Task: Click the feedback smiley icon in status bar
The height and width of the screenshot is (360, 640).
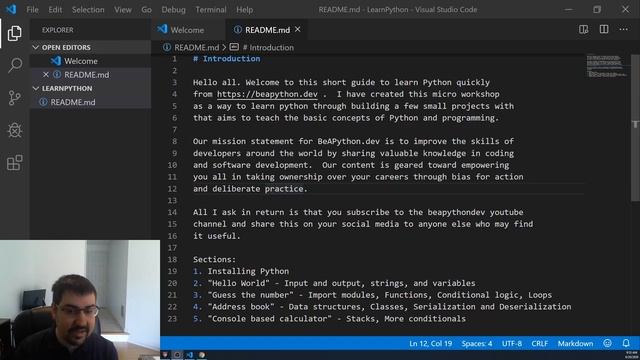Action: (607, 343)
